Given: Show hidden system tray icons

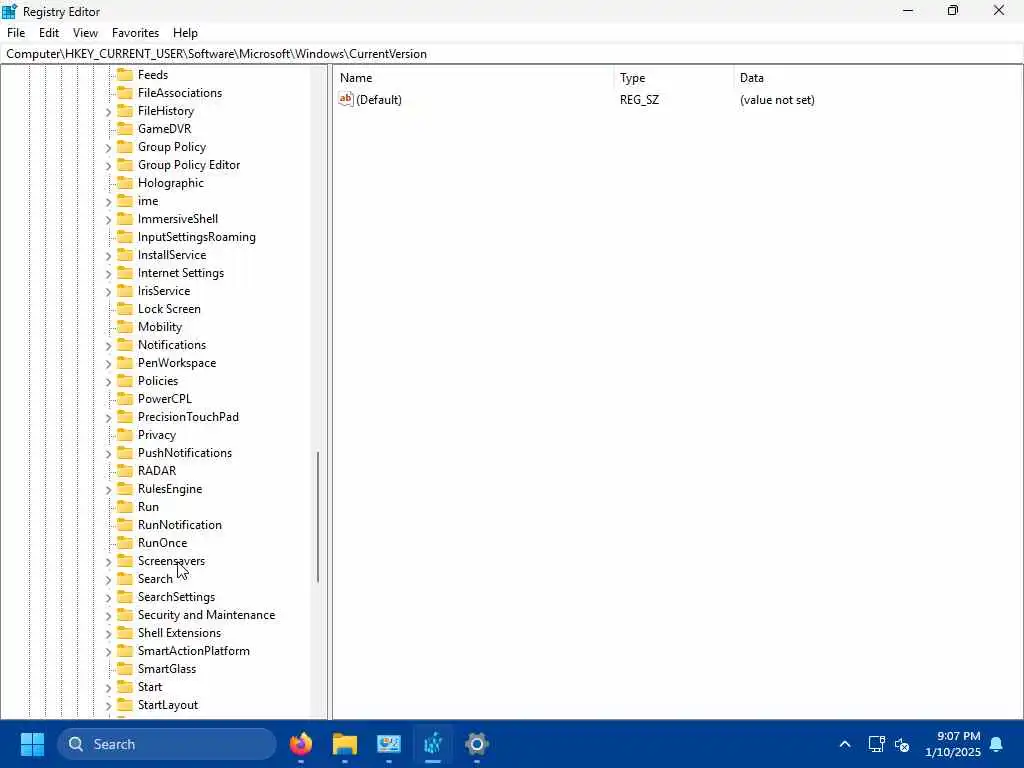Looking at the screenshot, I should (844, 744).
